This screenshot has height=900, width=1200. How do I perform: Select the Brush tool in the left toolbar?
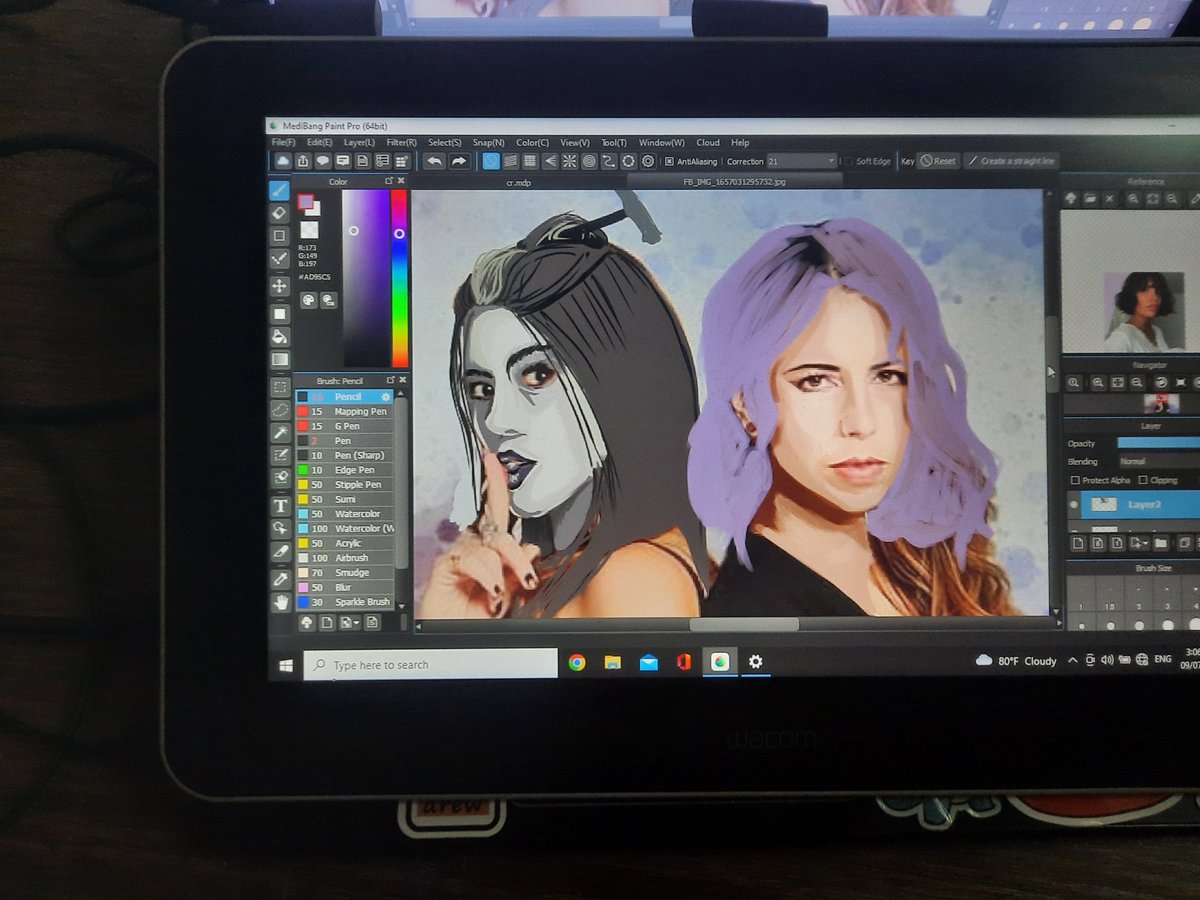(x=279, y=189)
